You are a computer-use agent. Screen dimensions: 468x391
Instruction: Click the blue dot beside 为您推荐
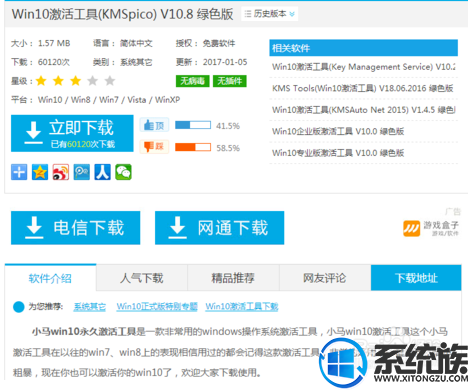point(19,307)
